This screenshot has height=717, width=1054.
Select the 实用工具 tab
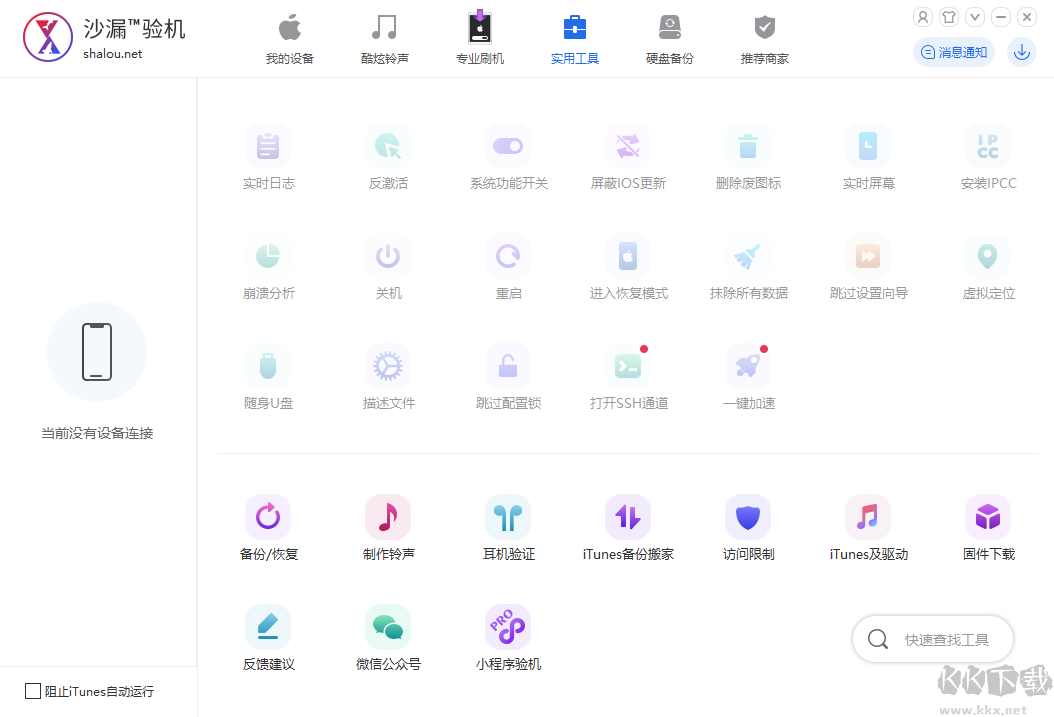(575, 39)
